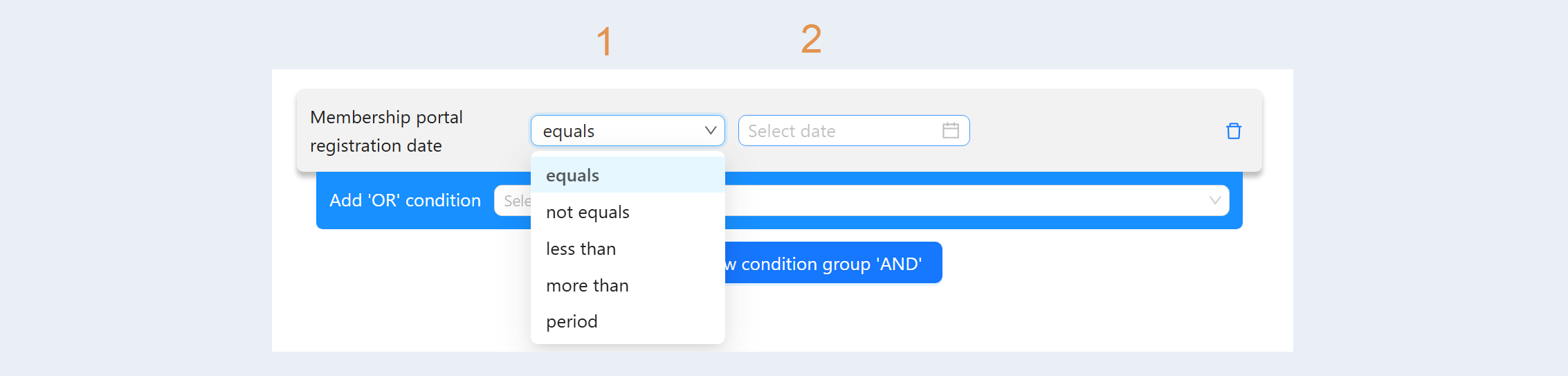Click the chevron on the OR condition selector

click(1214, 200)
